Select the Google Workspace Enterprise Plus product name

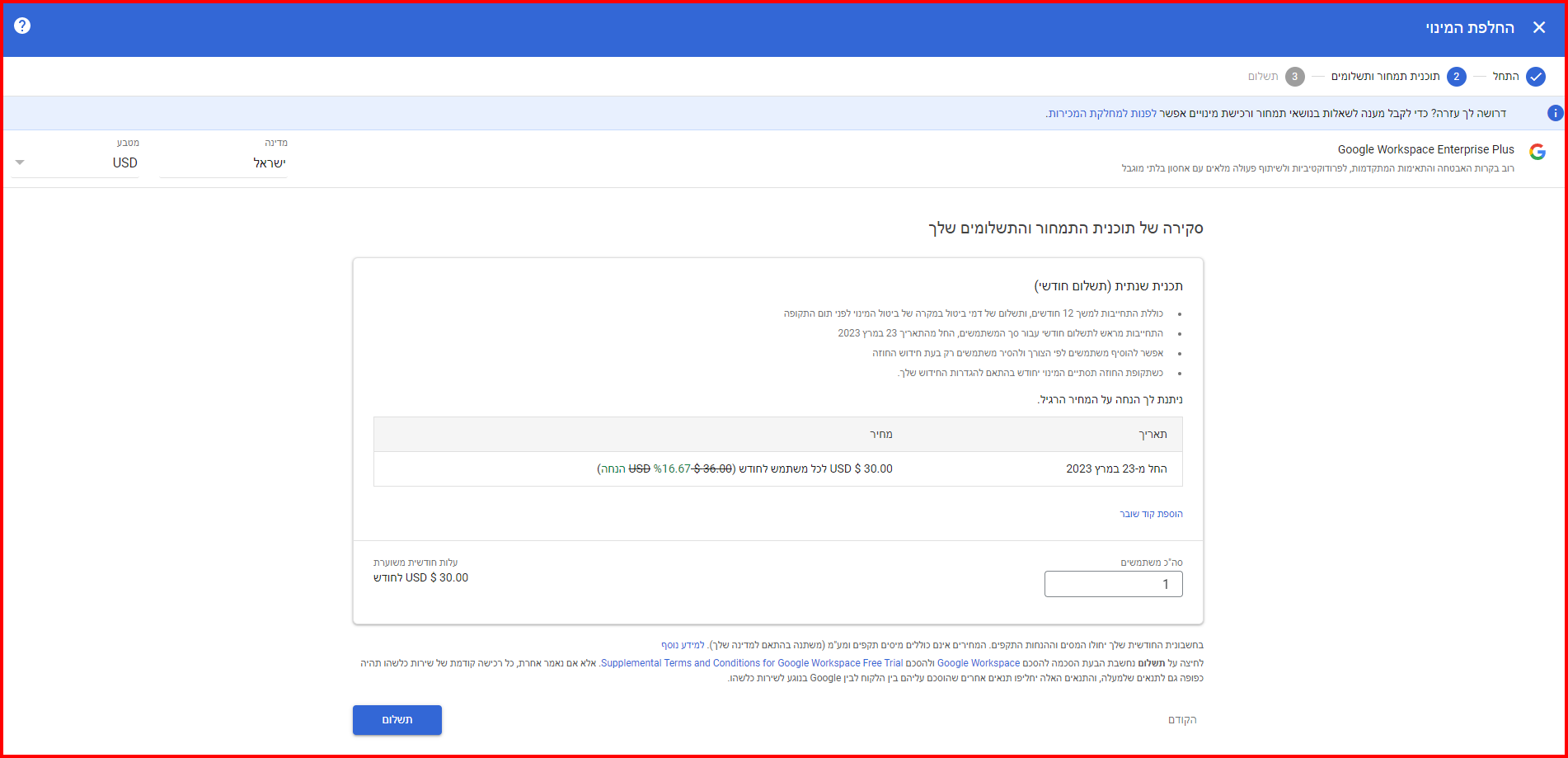[1426, 149]
